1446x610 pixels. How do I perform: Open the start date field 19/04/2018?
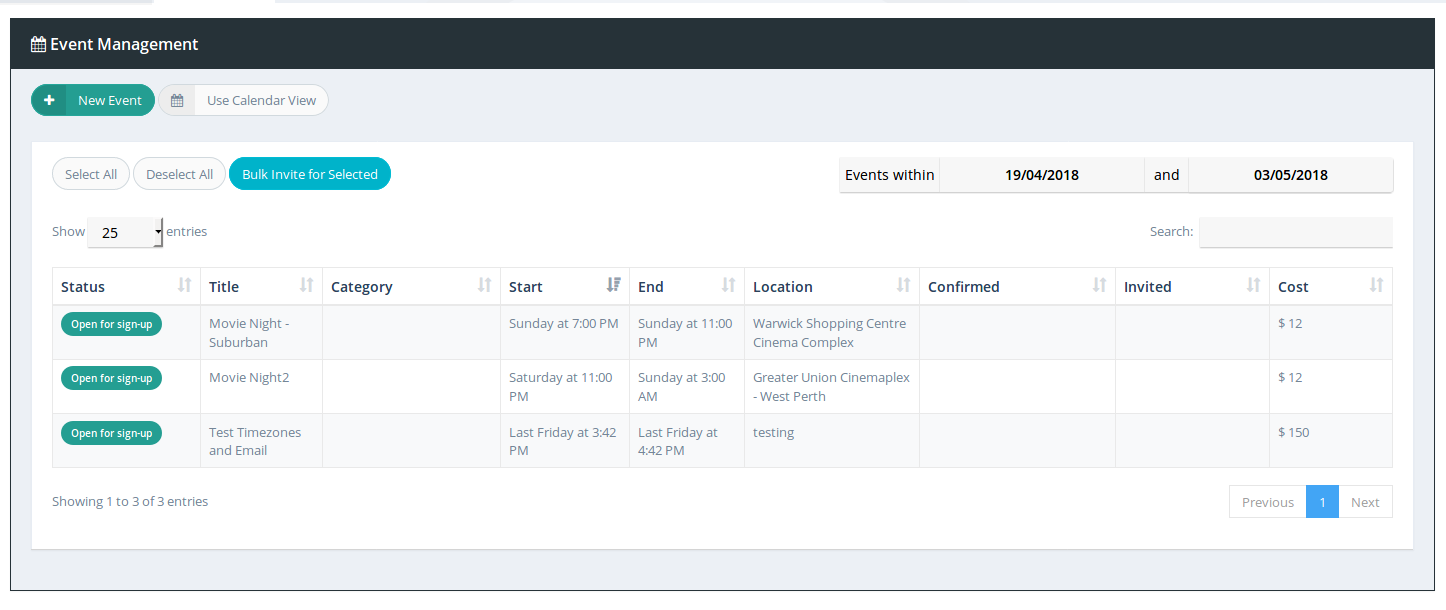(x=1042, y=175)
